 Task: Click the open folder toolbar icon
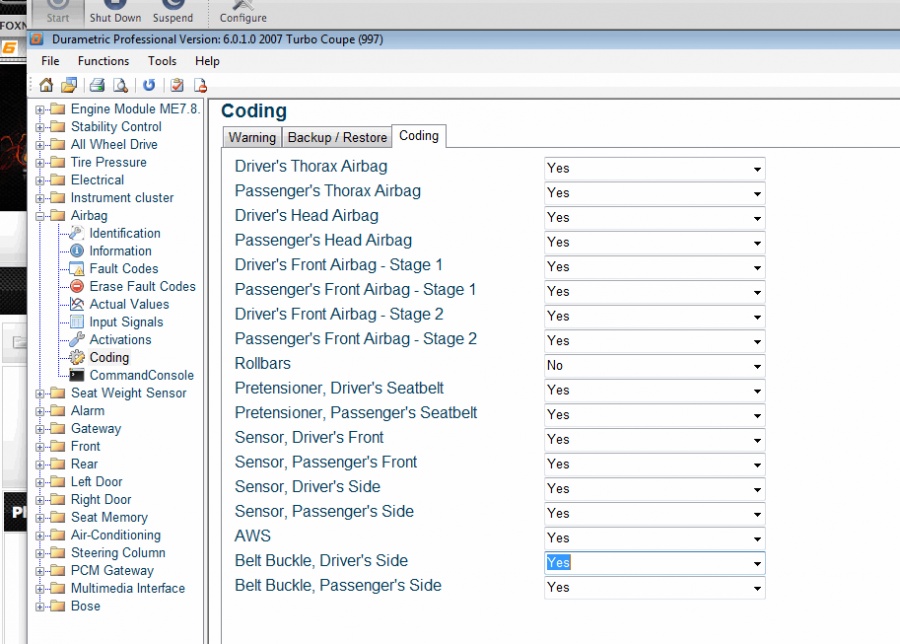pos(69,85)
